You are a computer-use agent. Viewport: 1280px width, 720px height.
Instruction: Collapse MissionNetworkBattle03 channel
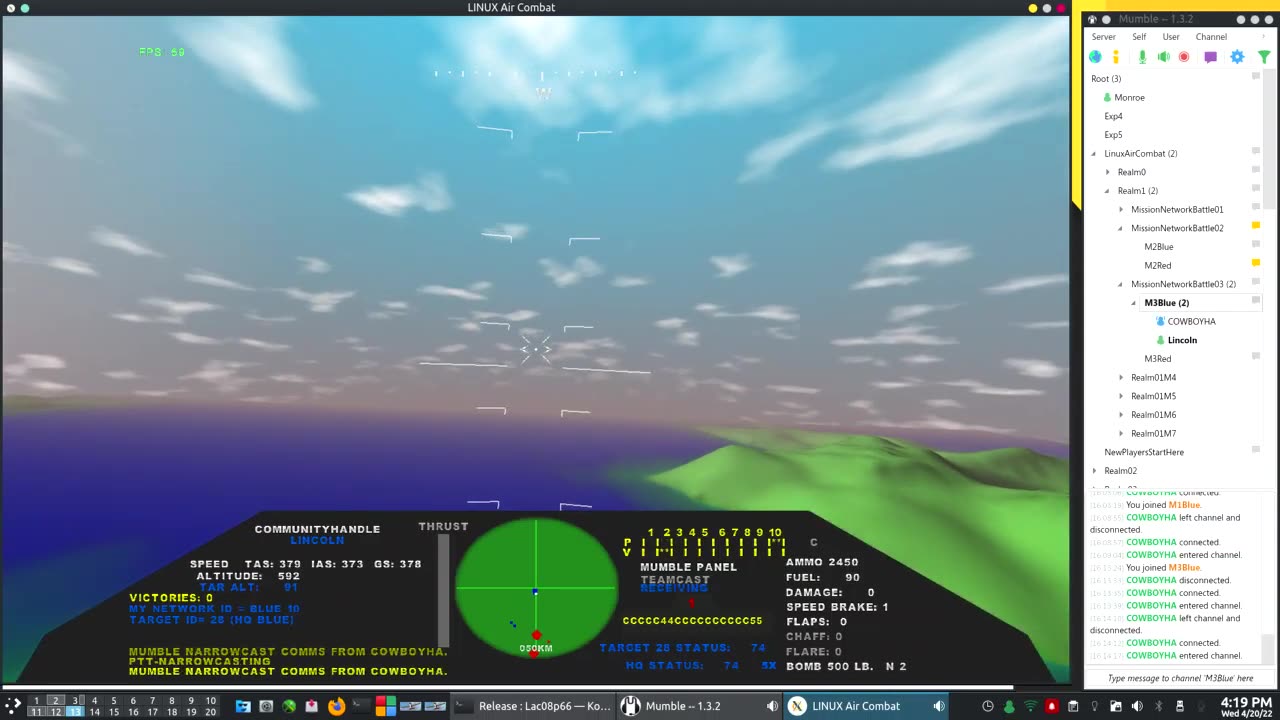click(x=1121, y=284)
